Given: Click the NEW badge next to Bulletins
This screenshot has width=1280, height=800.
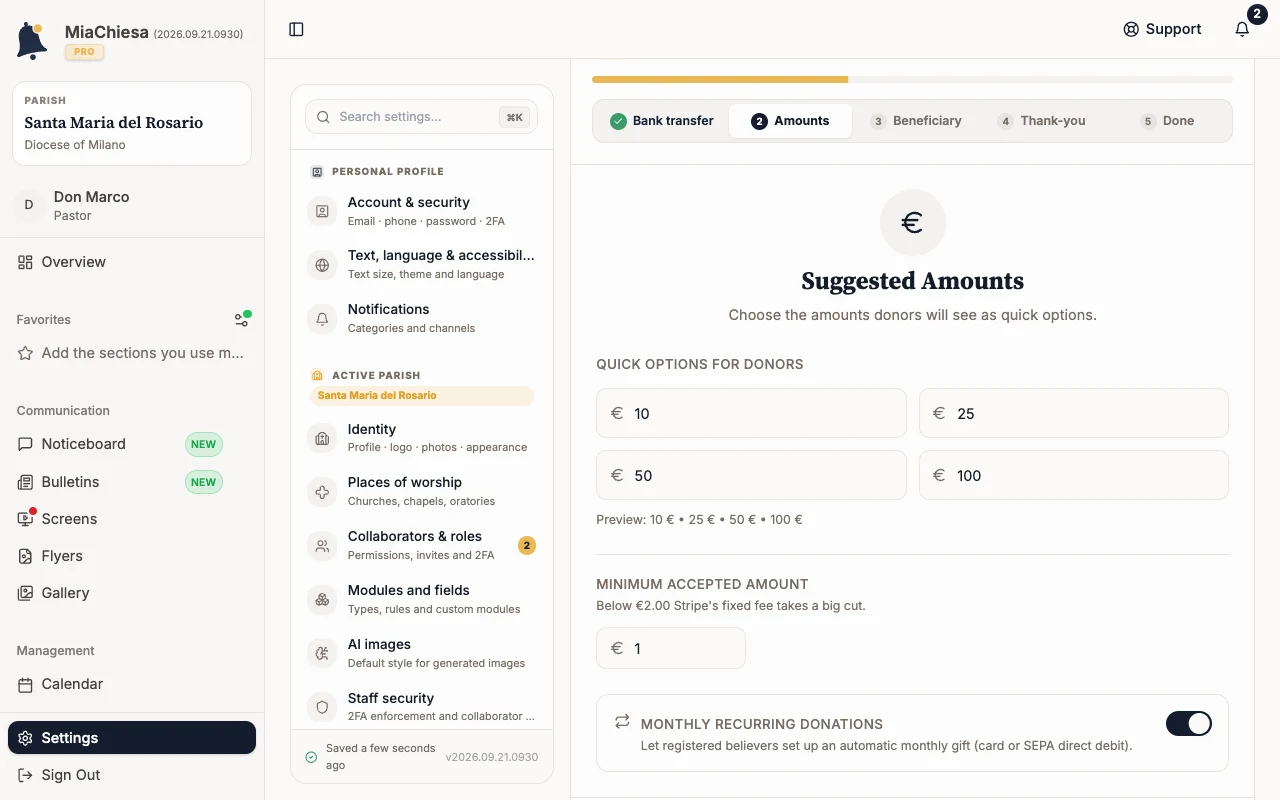Looking at the screenshot, I should (204, 482).
